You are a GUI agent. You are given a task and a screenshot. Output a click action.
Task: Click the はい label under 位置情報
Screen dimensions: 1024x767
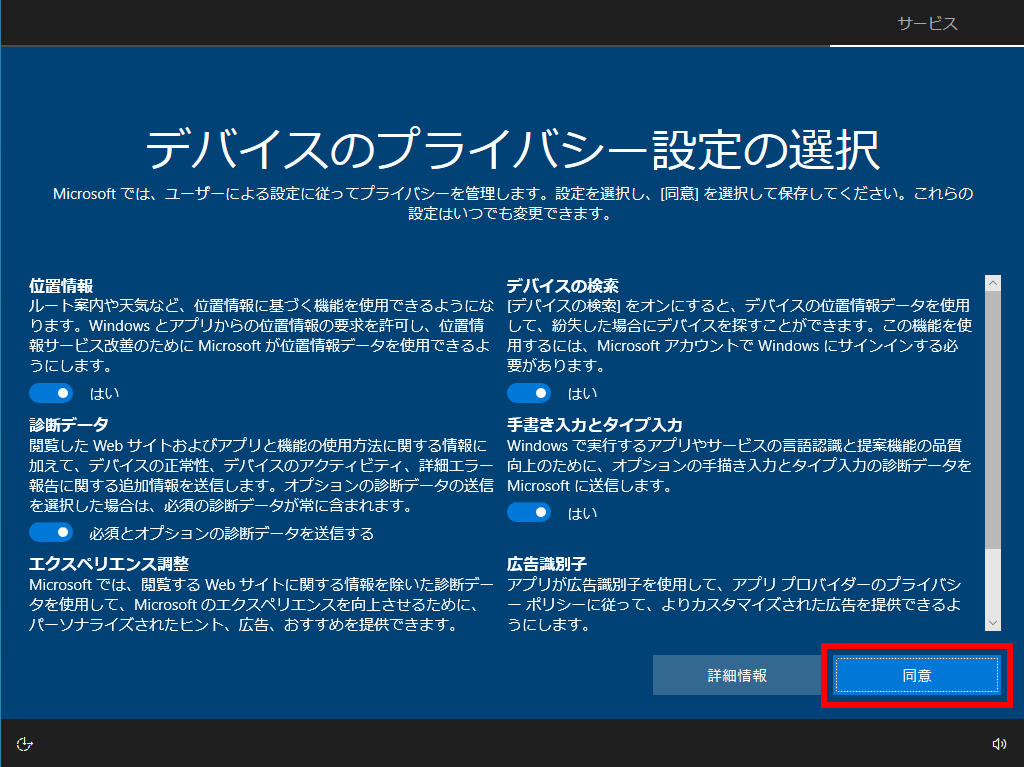104,394
